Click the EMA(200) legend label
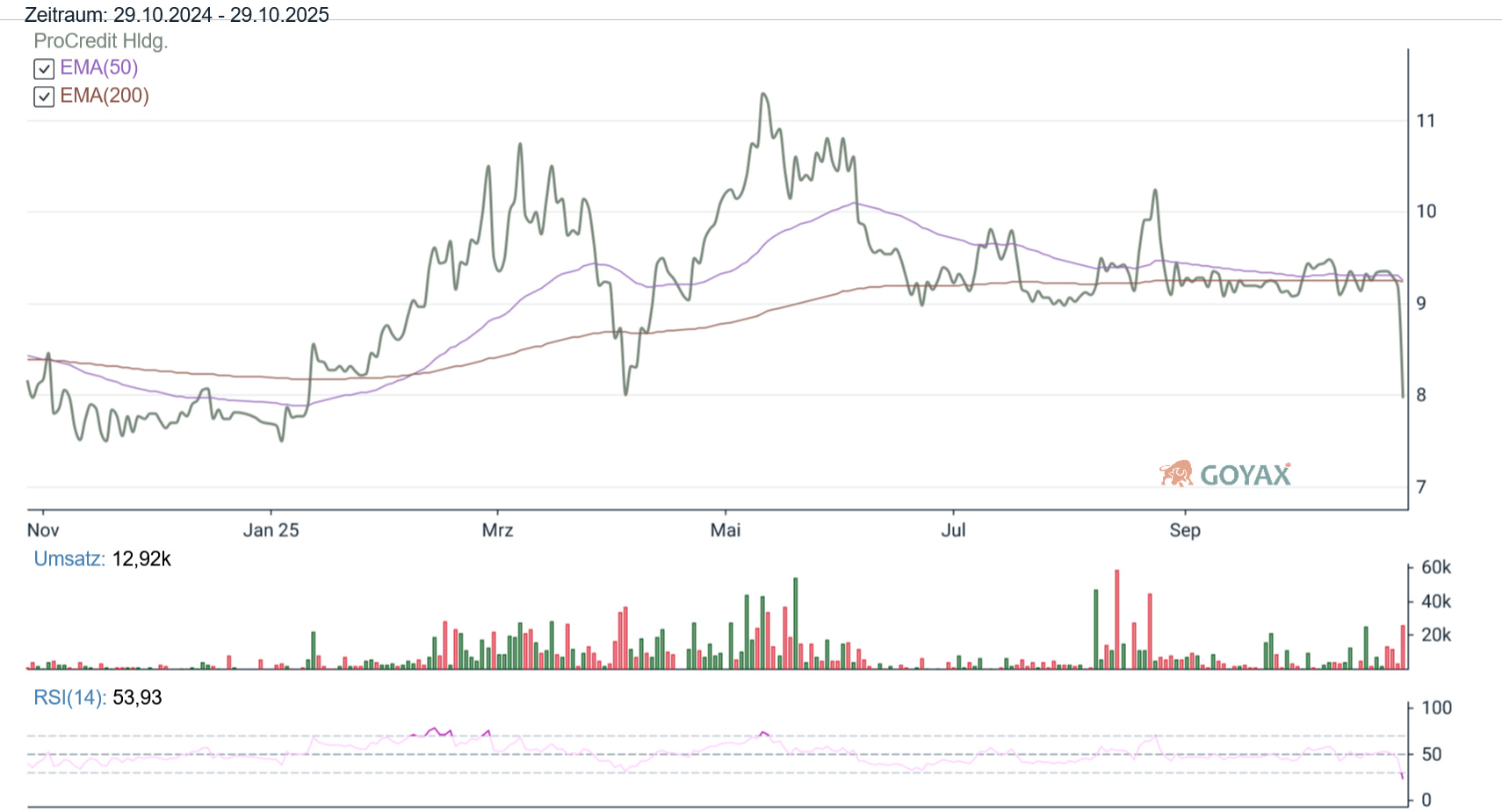The image size is (1502, 812). point(104,96)
